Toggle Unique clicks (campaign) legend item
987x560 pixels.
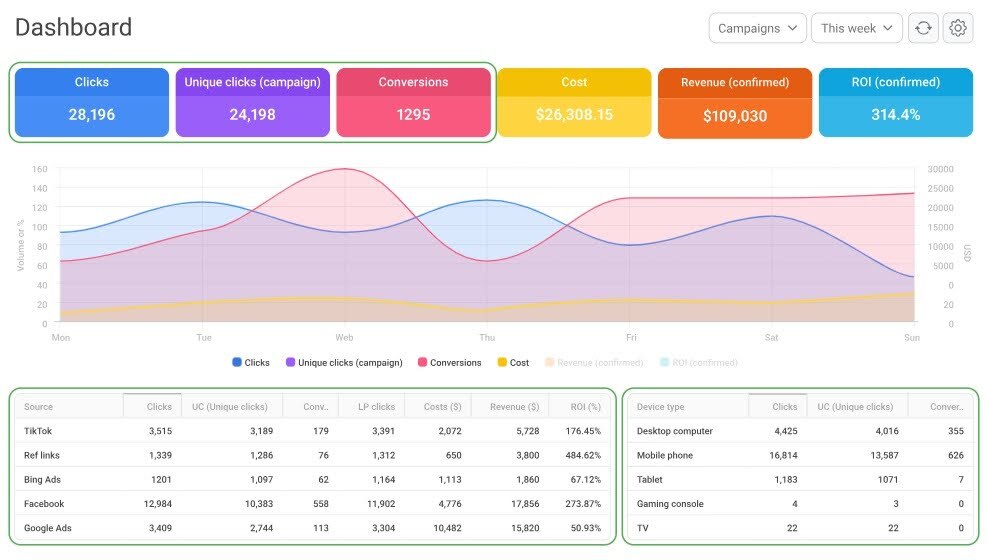pos(343,363)
